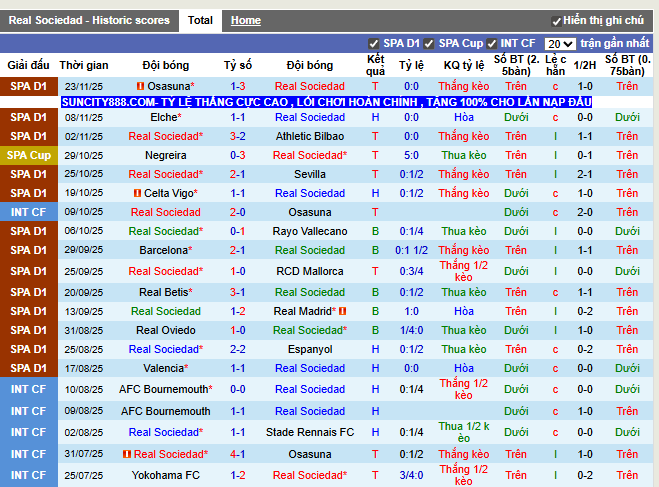This screenshot has height=487, width=659.
Task: Open RCD Mallorca team link
Action: pyautogui.click(x=310, y=271)
